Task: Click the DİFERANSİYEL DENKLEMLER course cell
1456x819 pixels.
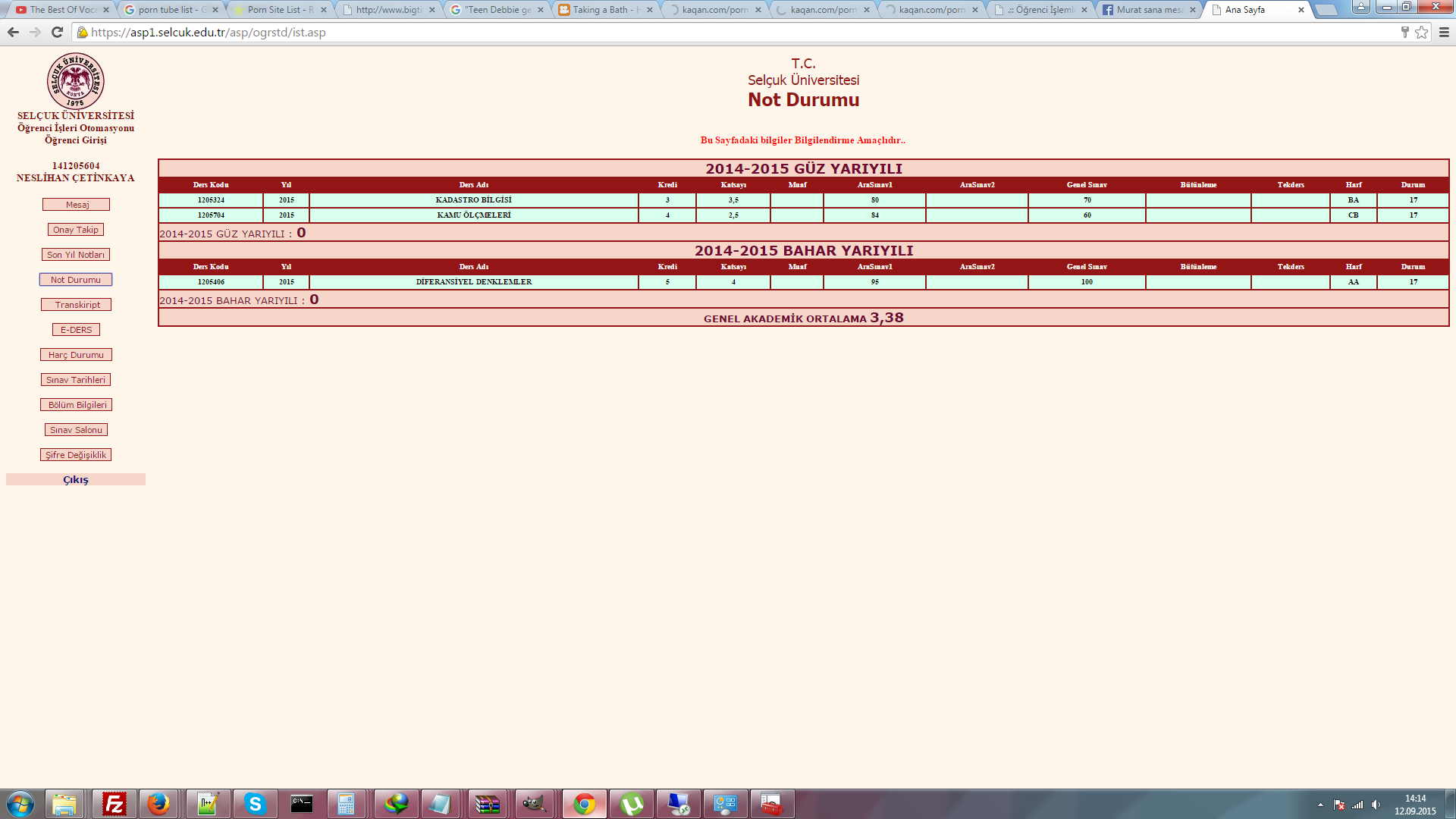Action: [x=474, y=282]
